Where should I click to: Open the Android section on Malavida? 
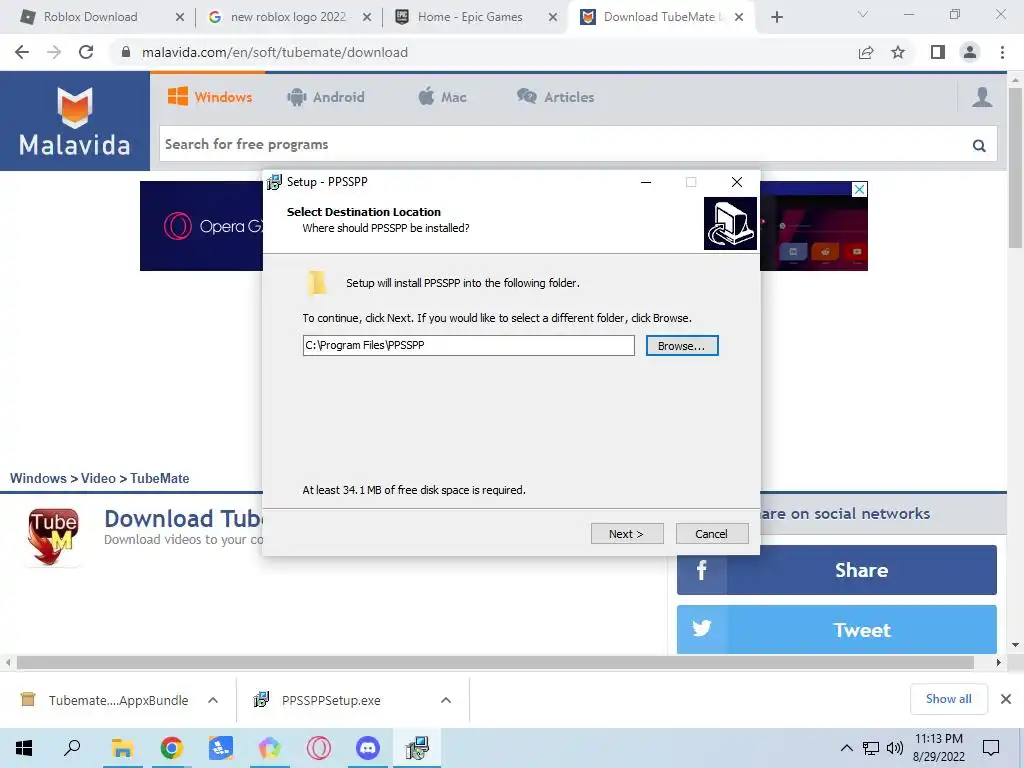[x=325, y=97]
